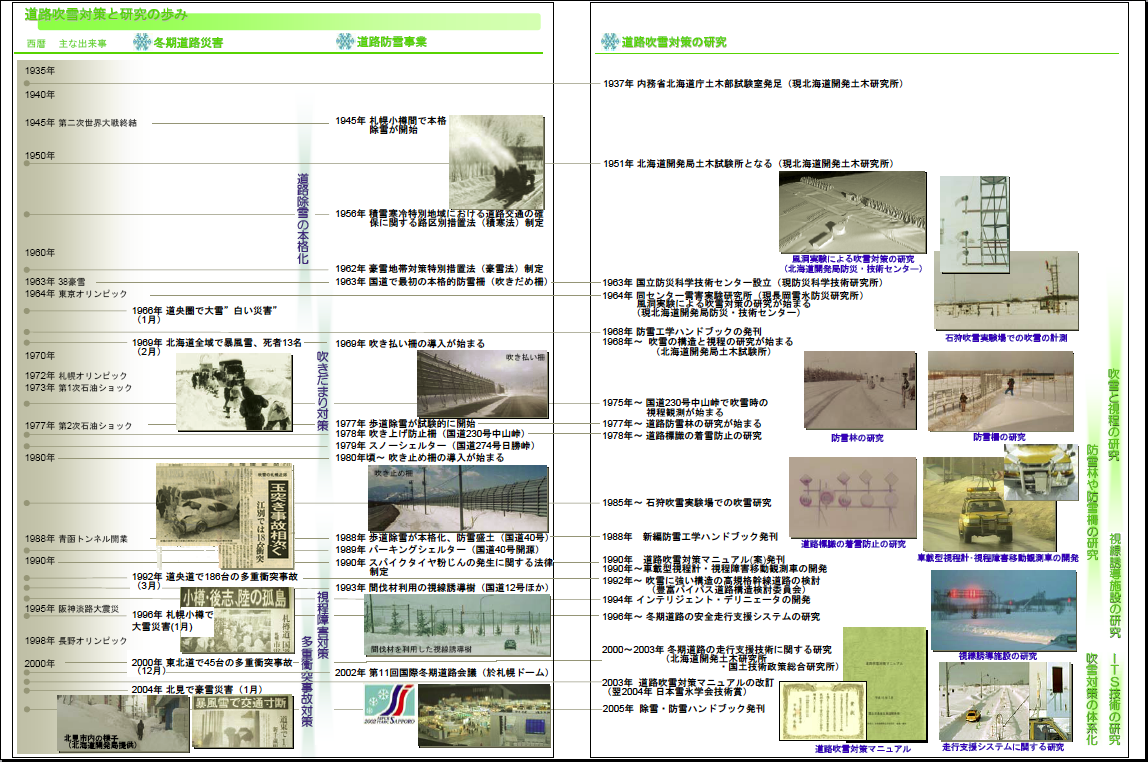This screenshot has height=762, width=1148.
Task: Click the 防雪林の研究 caption
Action: coord(857,437)
